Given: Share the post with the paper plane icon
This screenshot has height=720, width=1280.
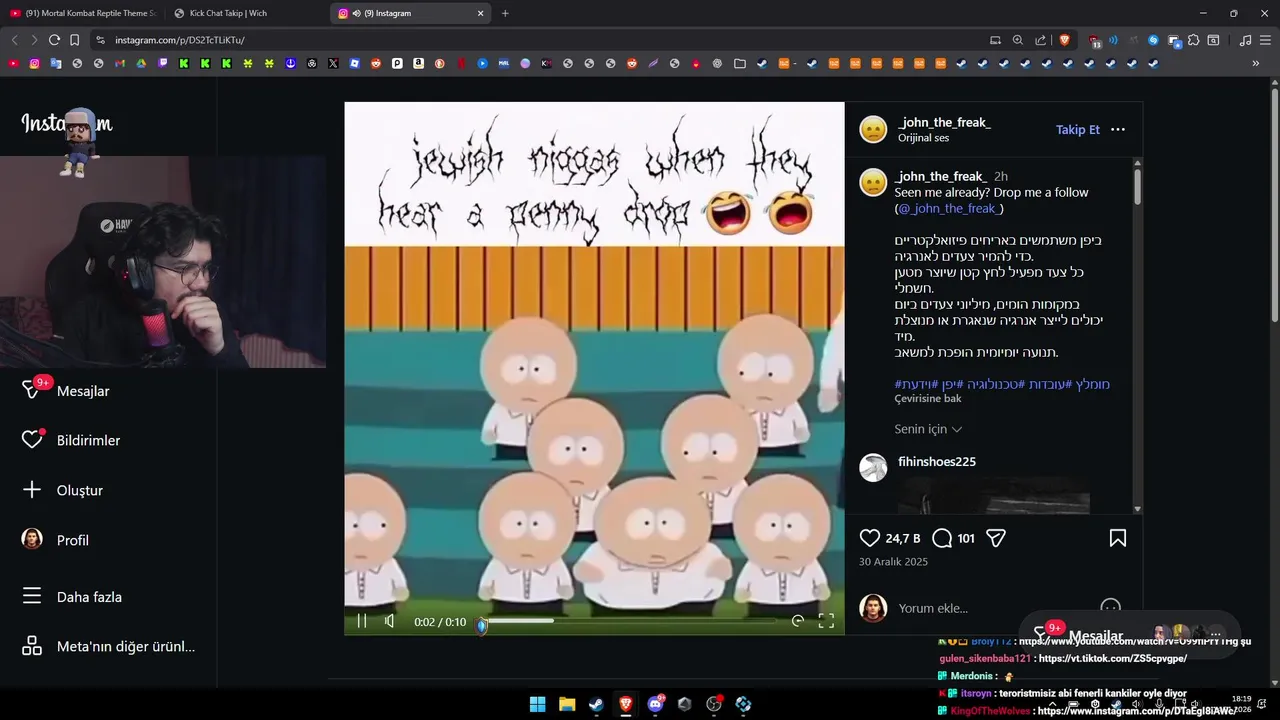Looking at the screenshot, I should (x=995, y=538).
